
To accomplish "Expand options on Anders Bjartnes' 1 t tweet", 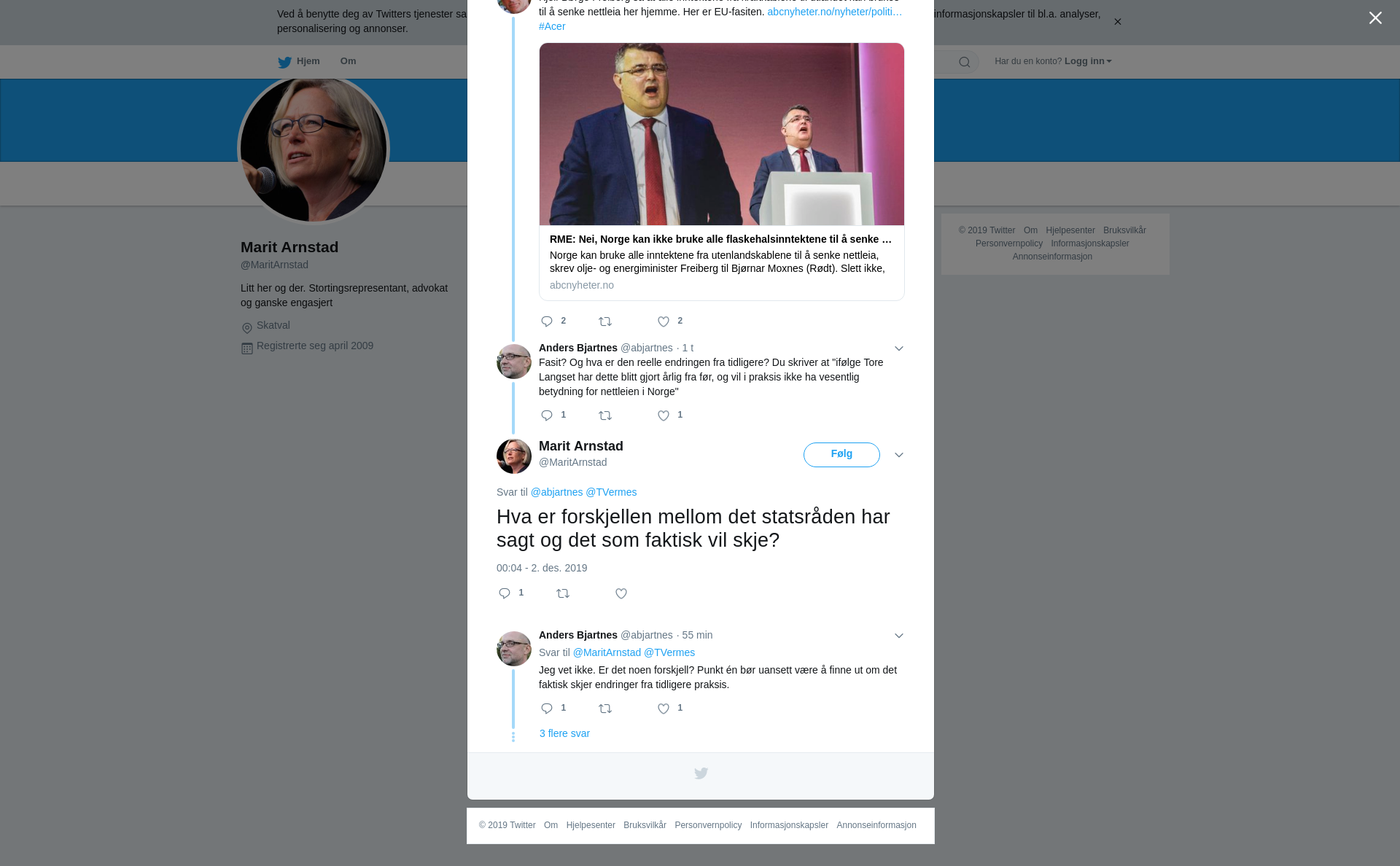I will (x=899, y=349).
